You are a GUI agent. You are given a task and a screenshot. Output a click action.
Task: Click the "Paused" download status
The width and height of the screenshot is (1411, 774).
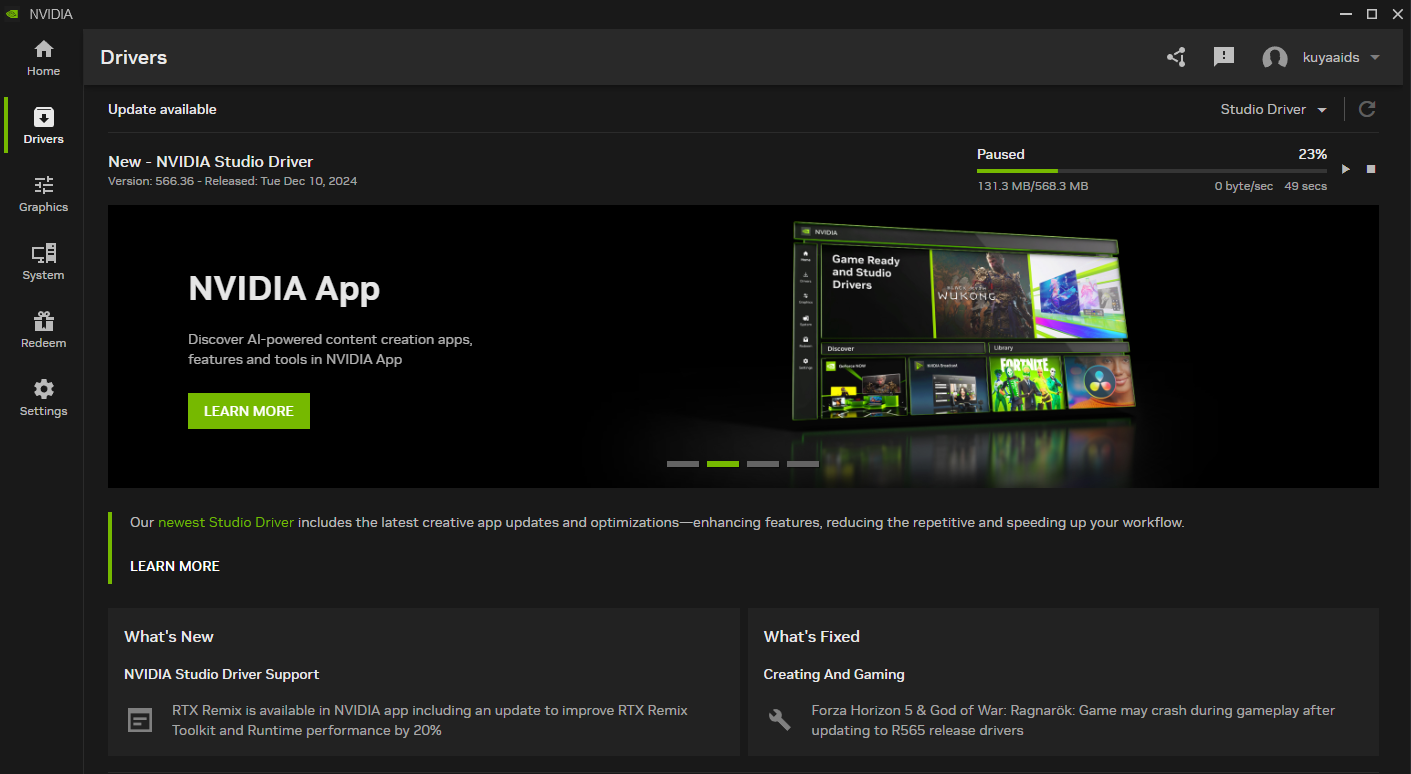pyautogui.click(x=1001, y=154)
